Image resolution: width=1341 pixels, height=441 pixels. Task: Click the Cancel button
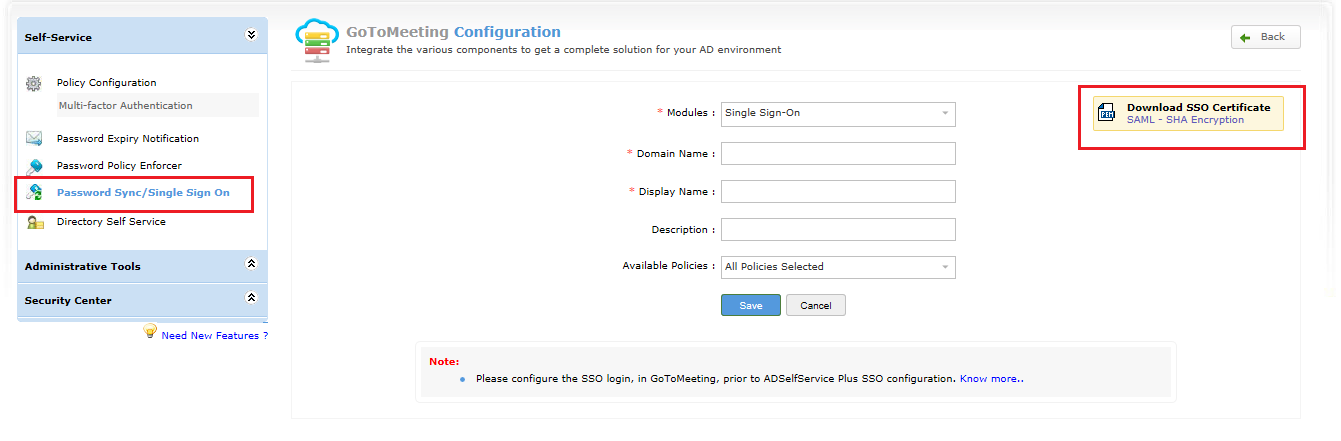816,305
